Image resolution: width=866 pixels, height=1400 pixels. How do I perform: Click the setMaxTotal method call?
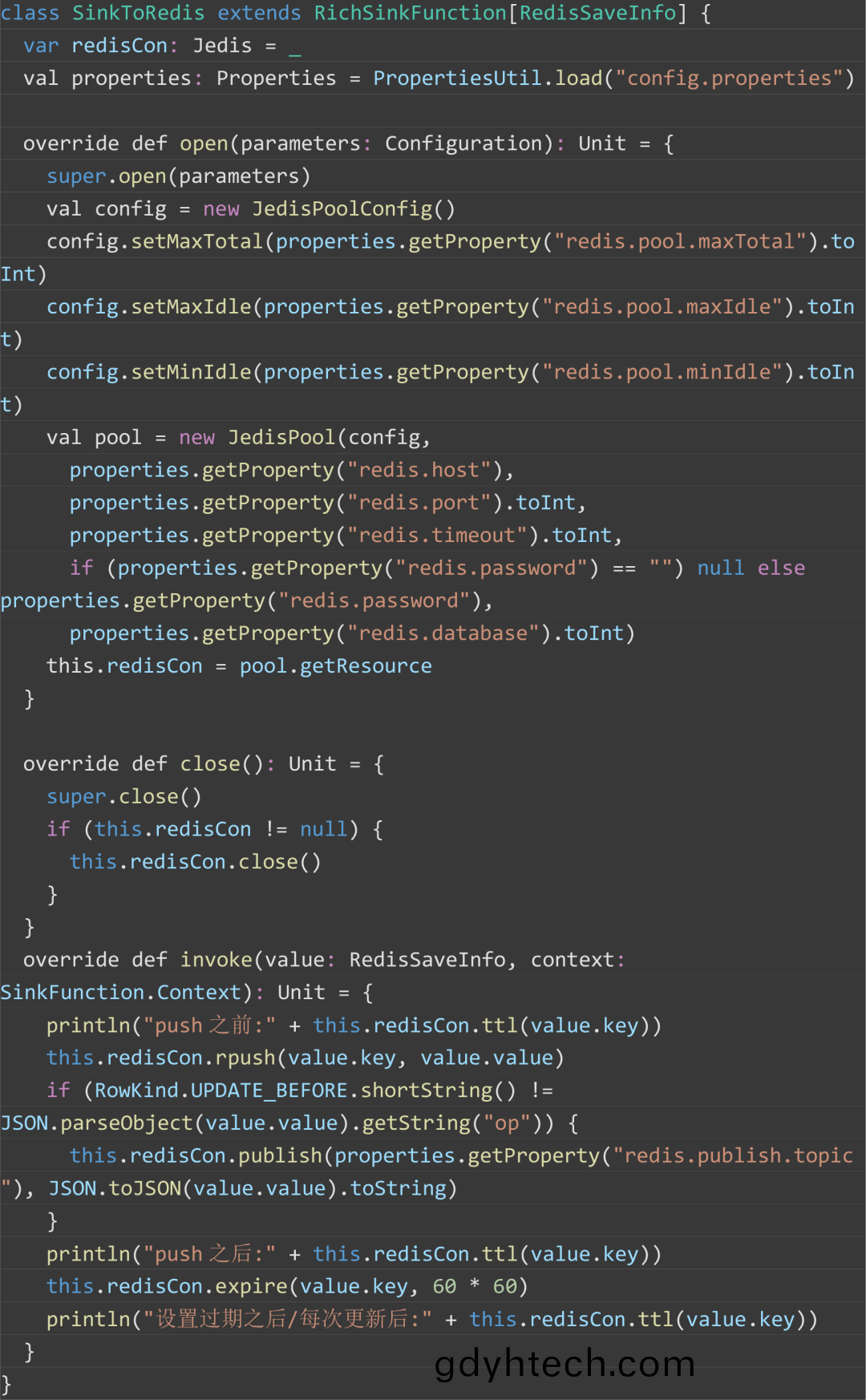[x=197, y=242]
